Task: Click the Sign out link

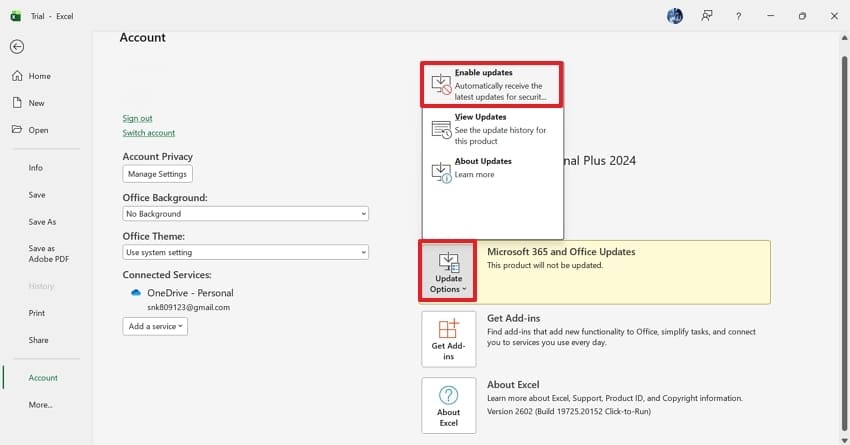Action: pos(137,118)
